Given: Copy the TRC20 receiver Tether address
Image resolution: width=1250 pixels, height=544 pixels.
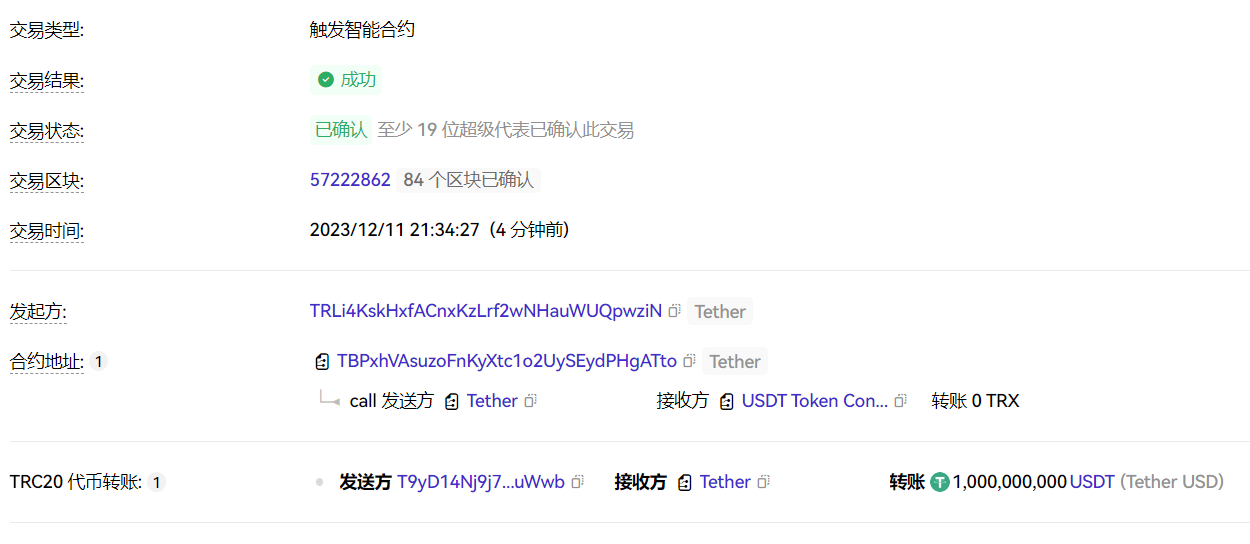Looking at the screenshot, I should coord(764,482).
